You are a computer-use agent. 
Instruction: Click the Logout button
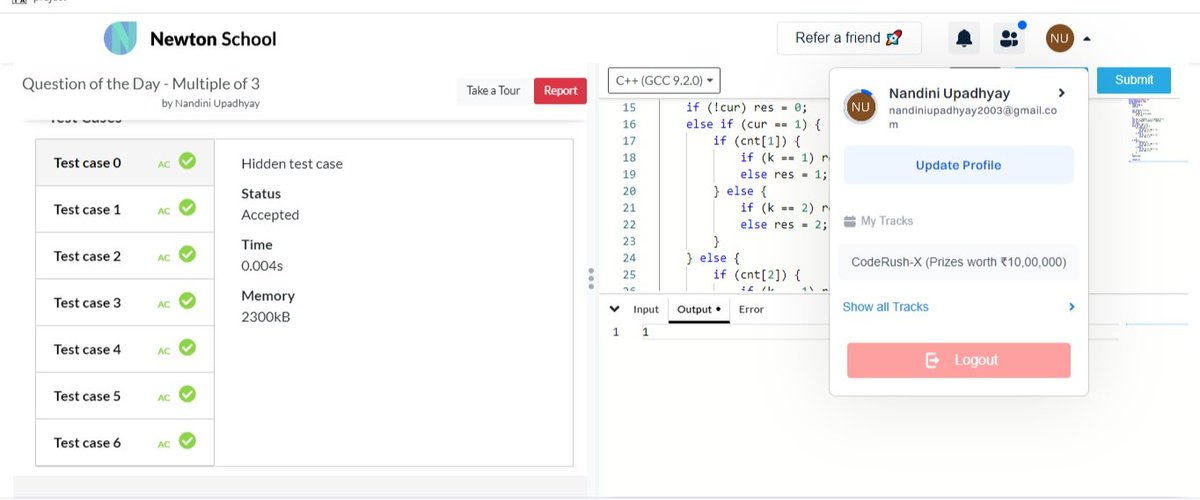(958, 360)
